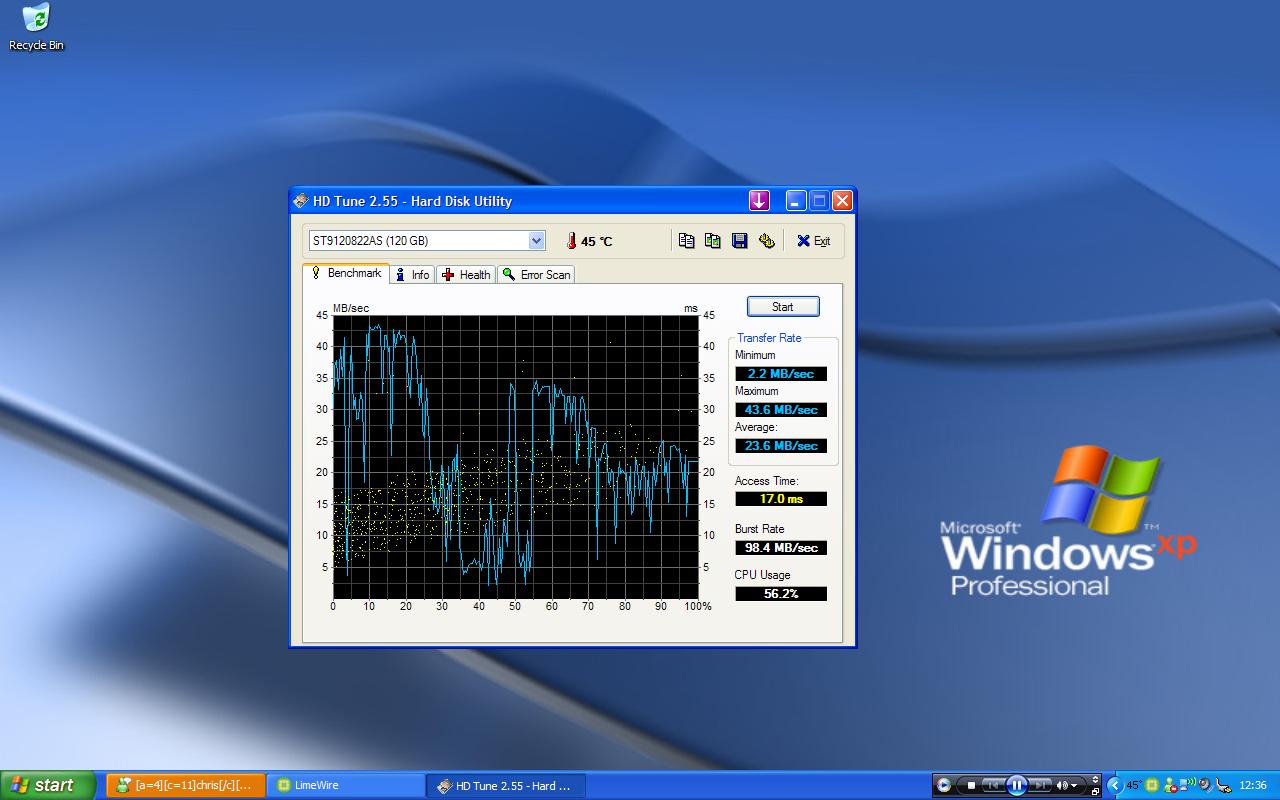Click the Maximum 43.6 MB/sec value

tap(781, 410)
